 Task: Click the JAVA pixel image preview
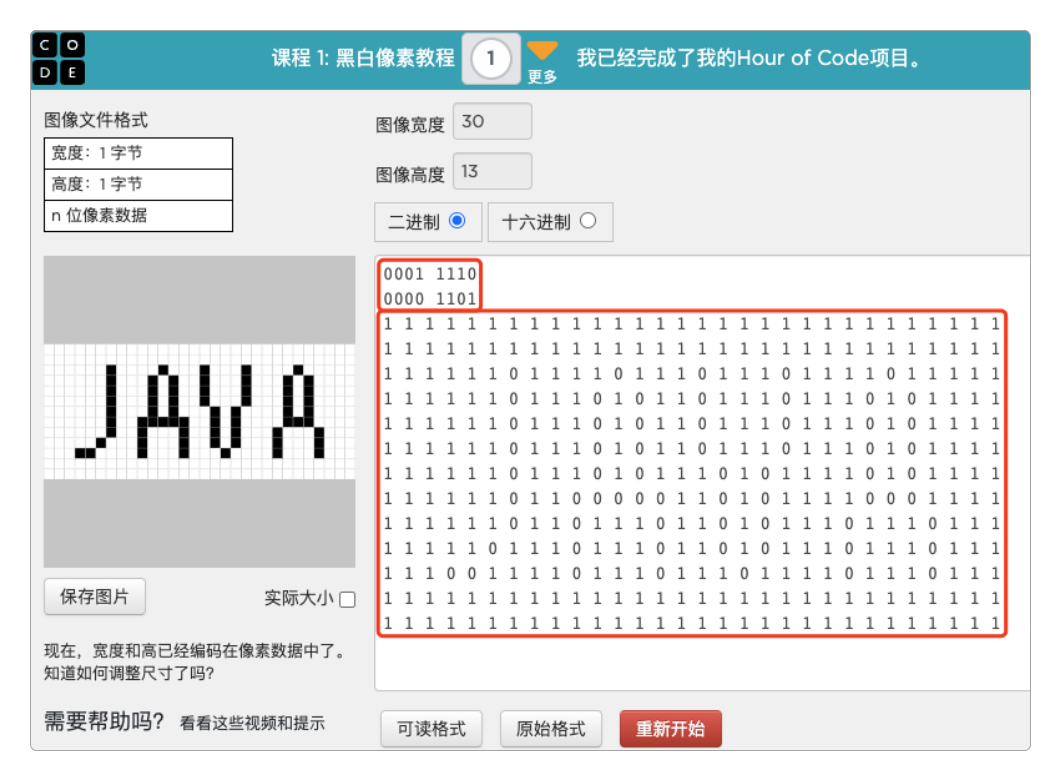pos(200,411)
